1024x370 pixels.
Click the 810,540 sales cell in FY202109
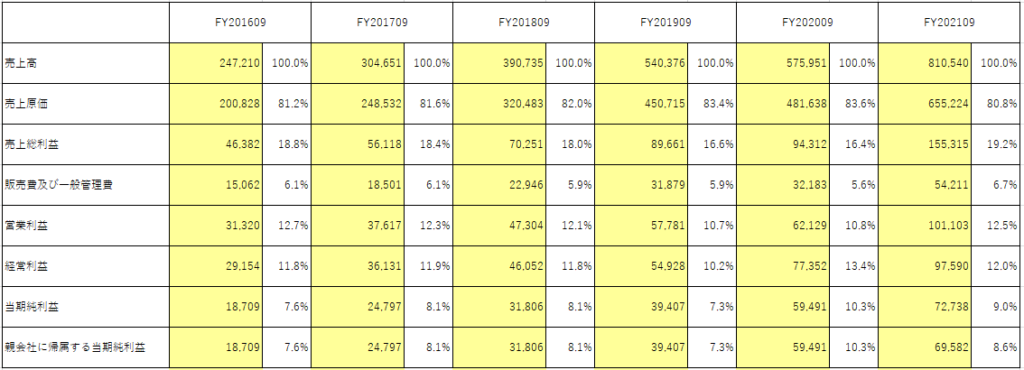point(925,63)
